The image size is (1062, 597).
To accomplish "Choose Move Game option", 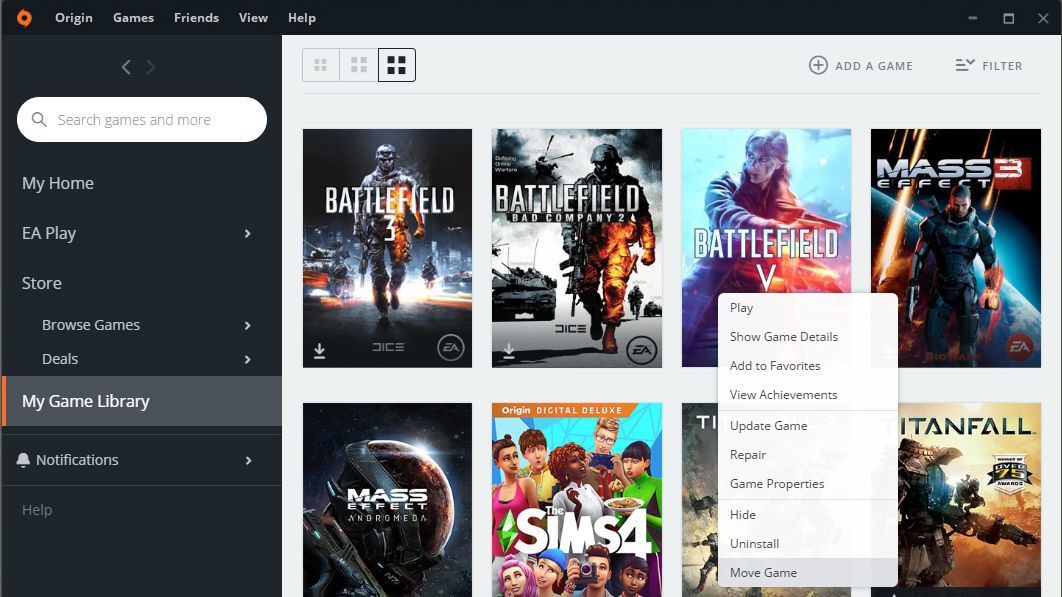I will (807, 573).
